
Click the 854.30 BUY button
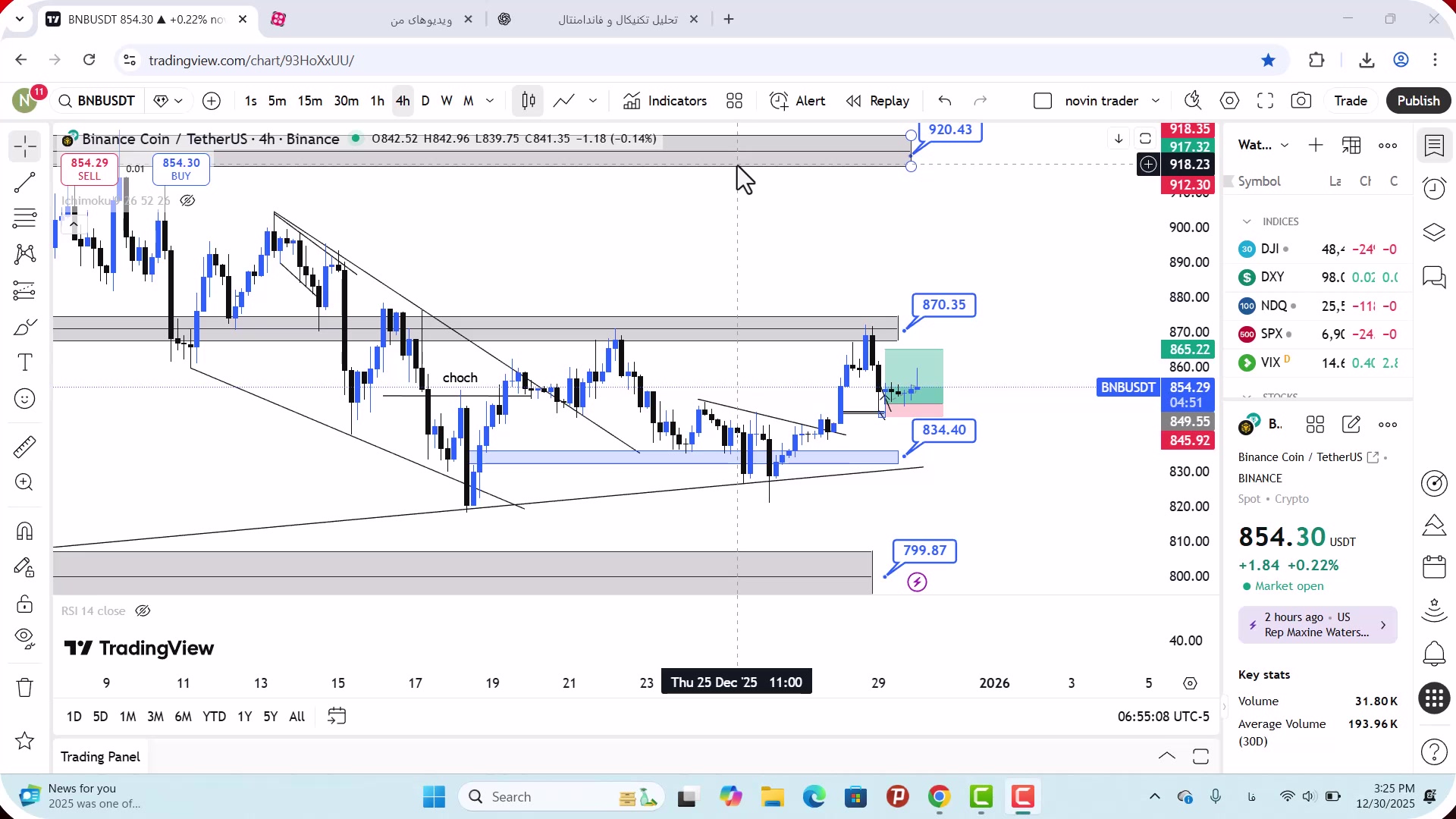181,168
